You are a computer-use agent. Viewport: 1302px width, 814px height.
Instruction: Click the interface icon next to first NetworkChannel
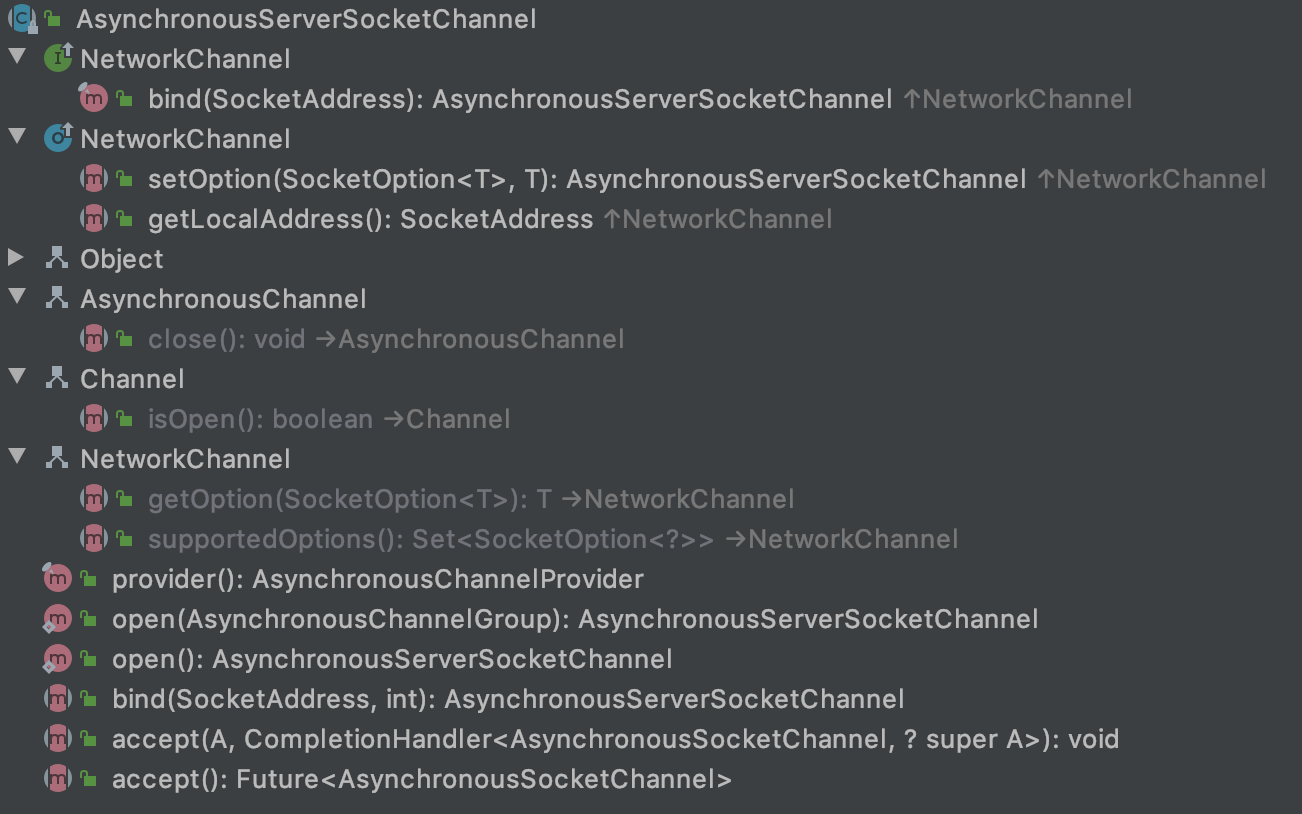55,58
